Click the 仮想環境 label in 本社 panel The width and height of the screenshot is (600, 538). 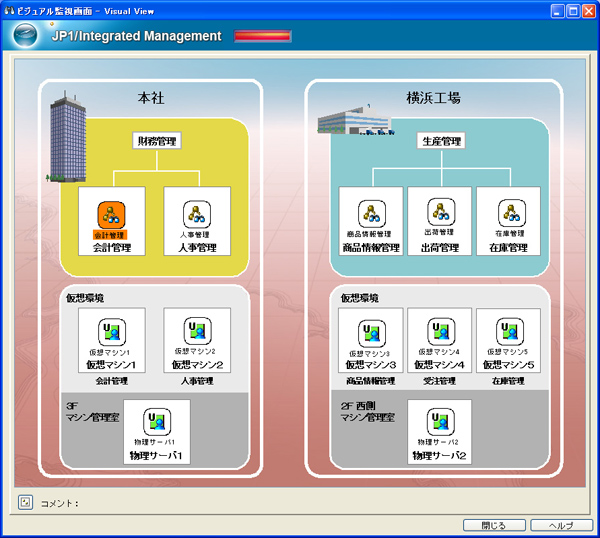tap(85, 298)
